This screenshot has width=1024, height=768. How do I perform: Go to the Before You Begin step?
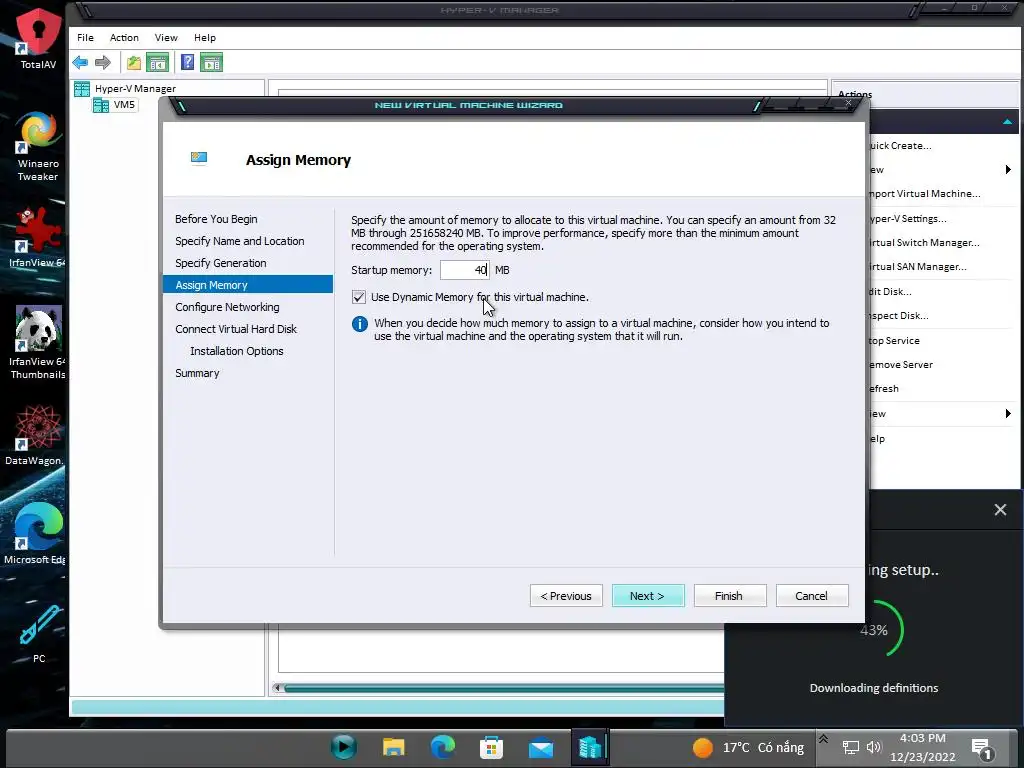[x=216, y=219]
